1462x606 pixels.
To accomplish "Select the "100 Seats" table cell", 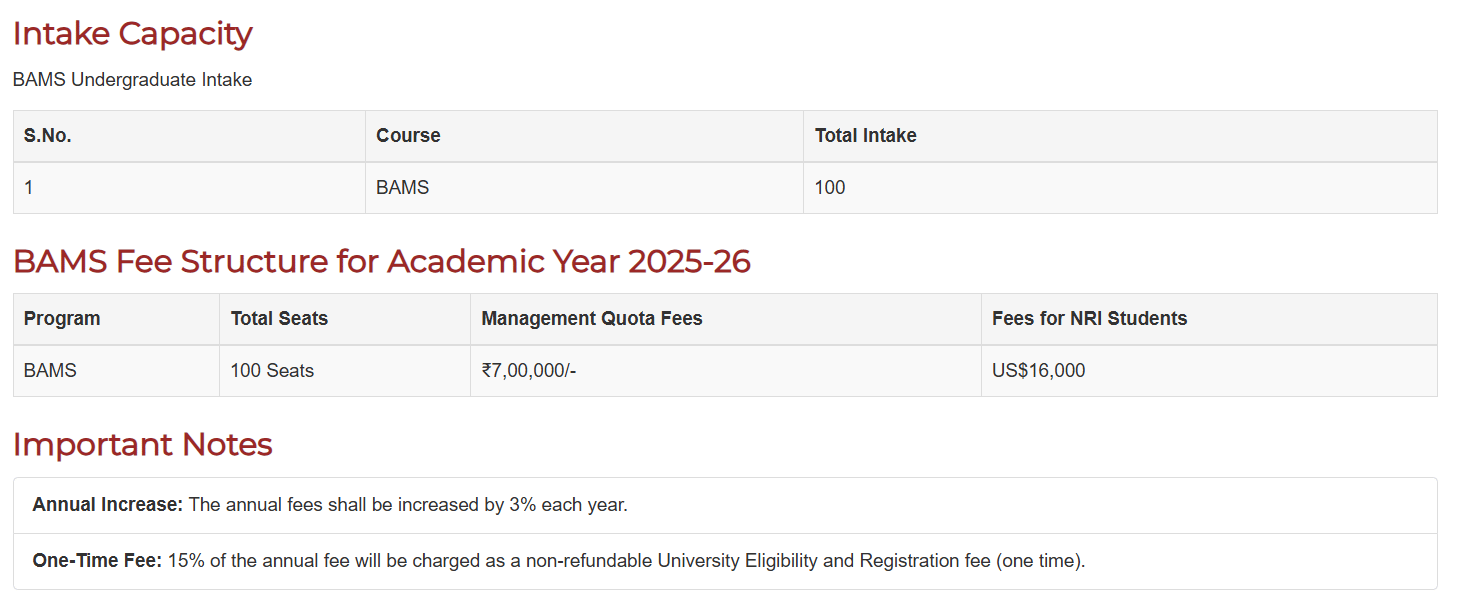I will 272,371.
